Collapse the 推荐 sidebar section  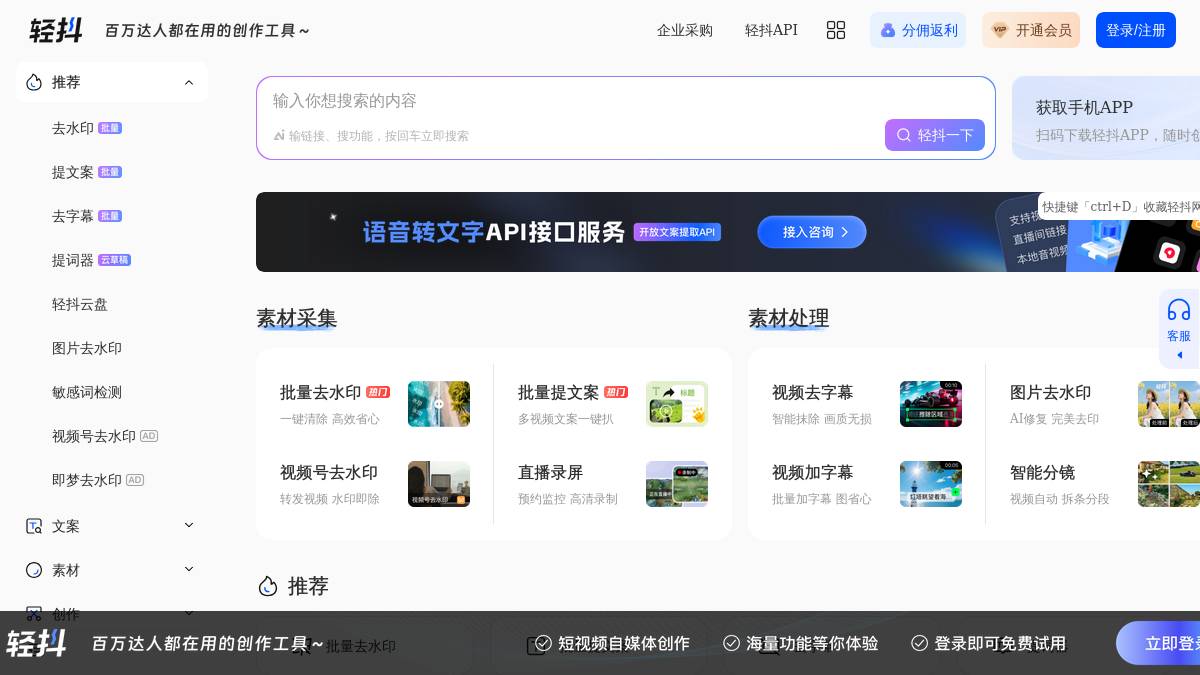click(x=189, y=82)
